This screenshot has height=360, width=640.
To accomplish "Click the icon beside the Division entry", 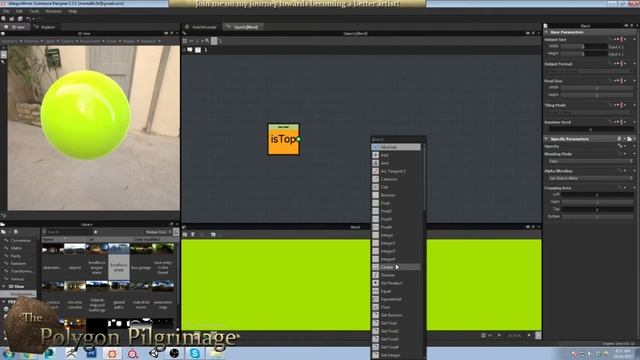I will tap(376, 275).
